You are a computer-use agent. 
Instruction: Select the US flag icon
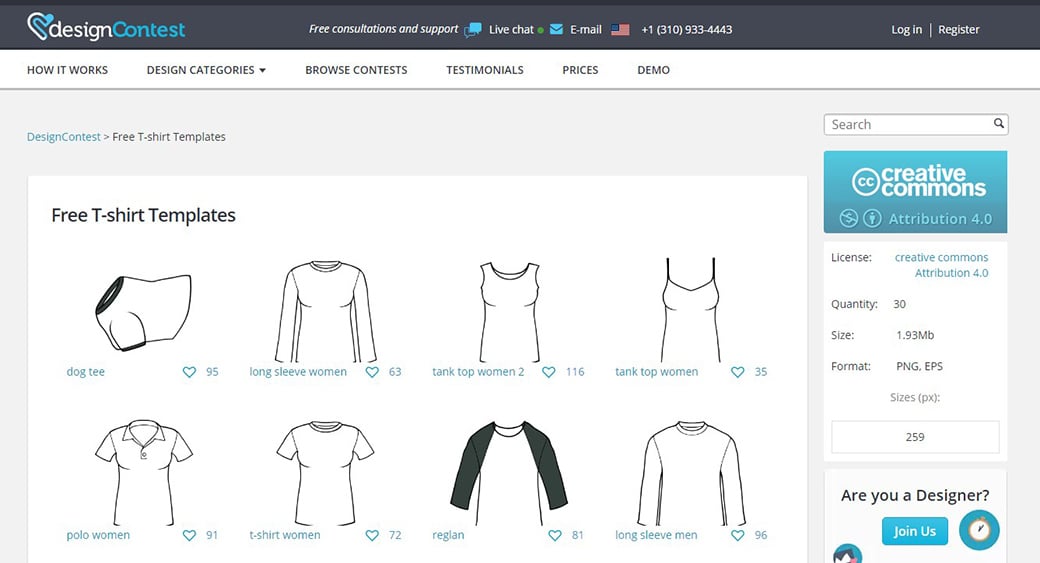tap(620, 30)
